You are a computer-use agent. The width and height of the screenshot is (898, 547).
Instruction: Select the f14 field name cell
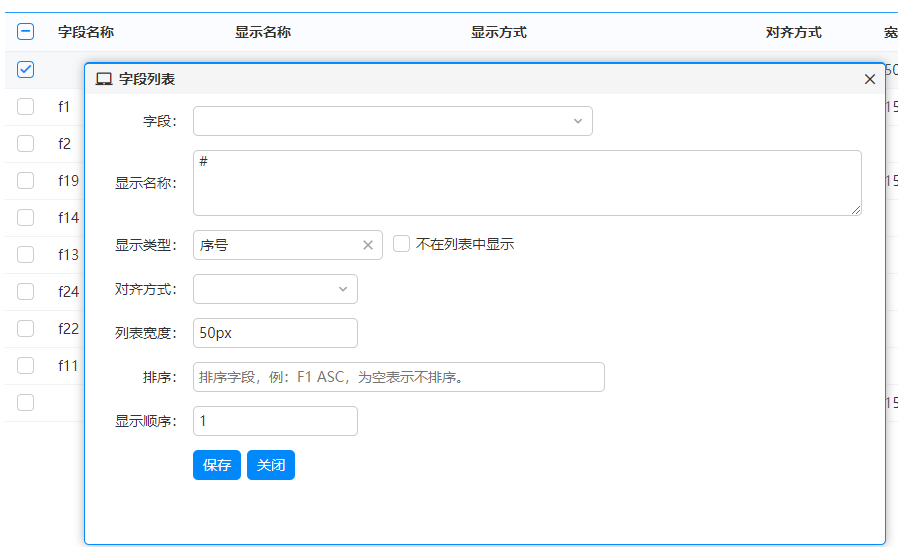point(69,218)
